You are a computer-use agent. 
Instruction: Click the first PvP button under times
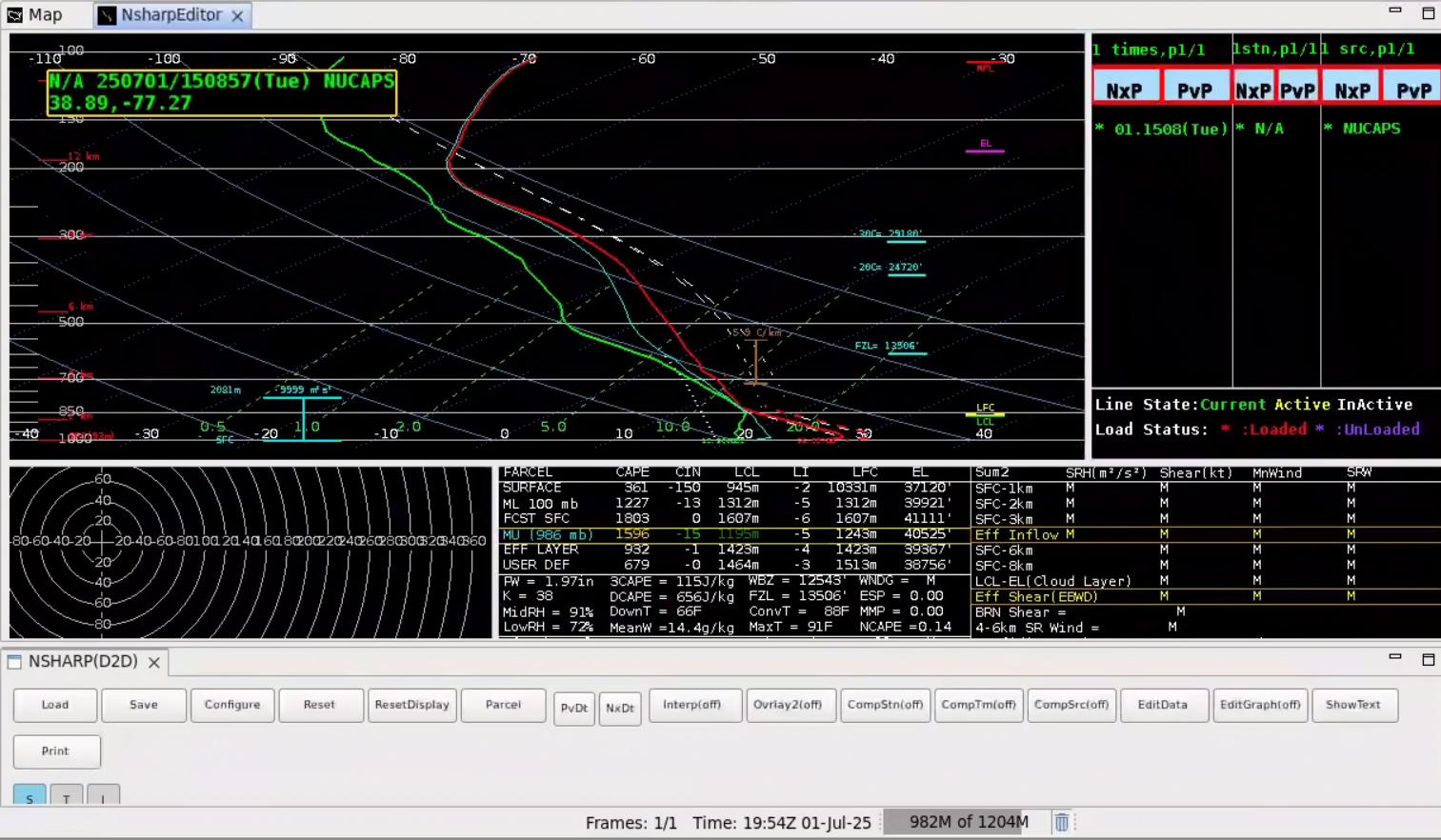1194,88
